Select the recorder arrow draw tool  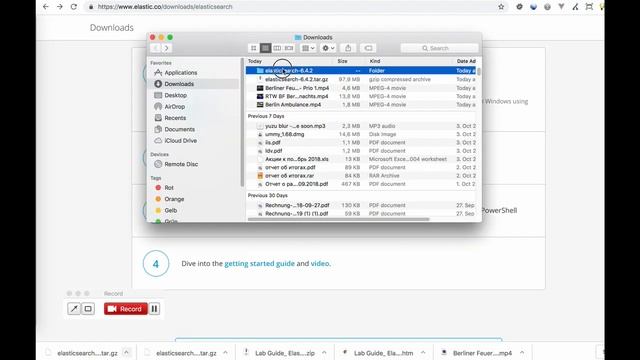74,309
